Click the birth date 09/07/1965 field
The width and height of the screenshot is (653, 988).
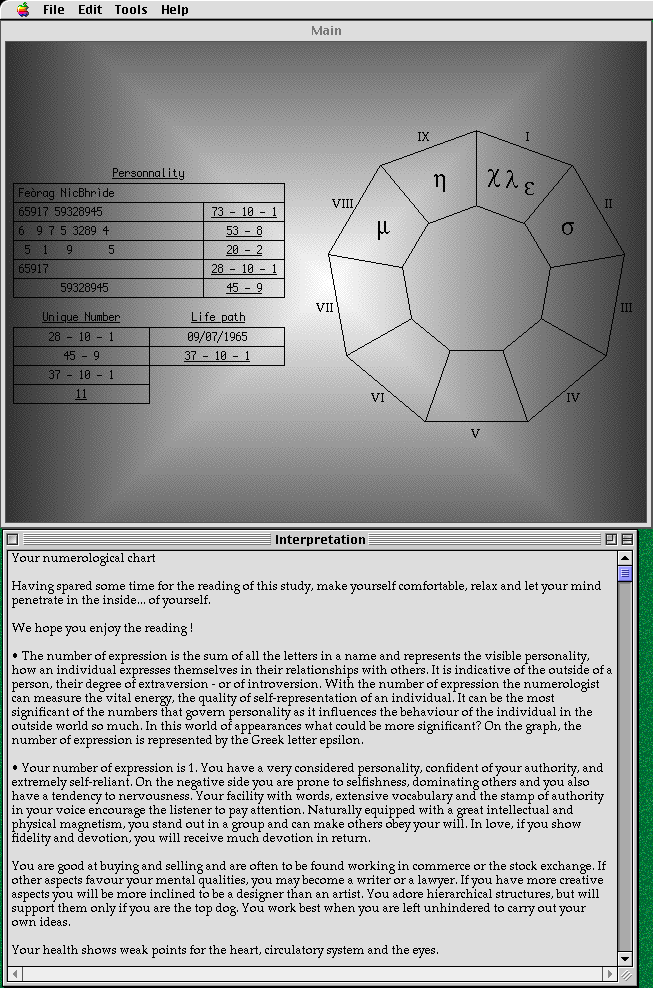pyautogui.click(x=217, y=336)
